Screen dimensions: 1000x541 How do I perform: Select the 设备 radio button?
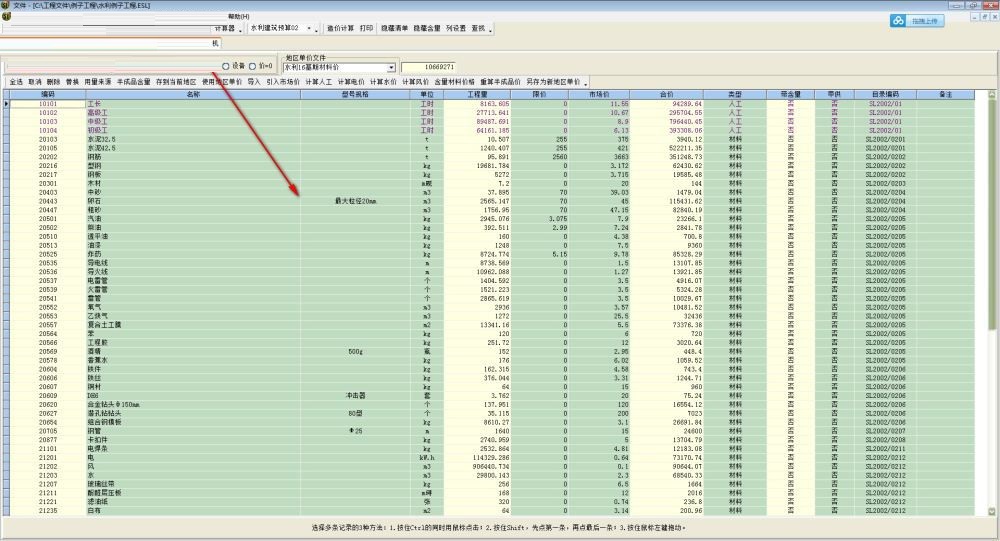coord(226,66)
